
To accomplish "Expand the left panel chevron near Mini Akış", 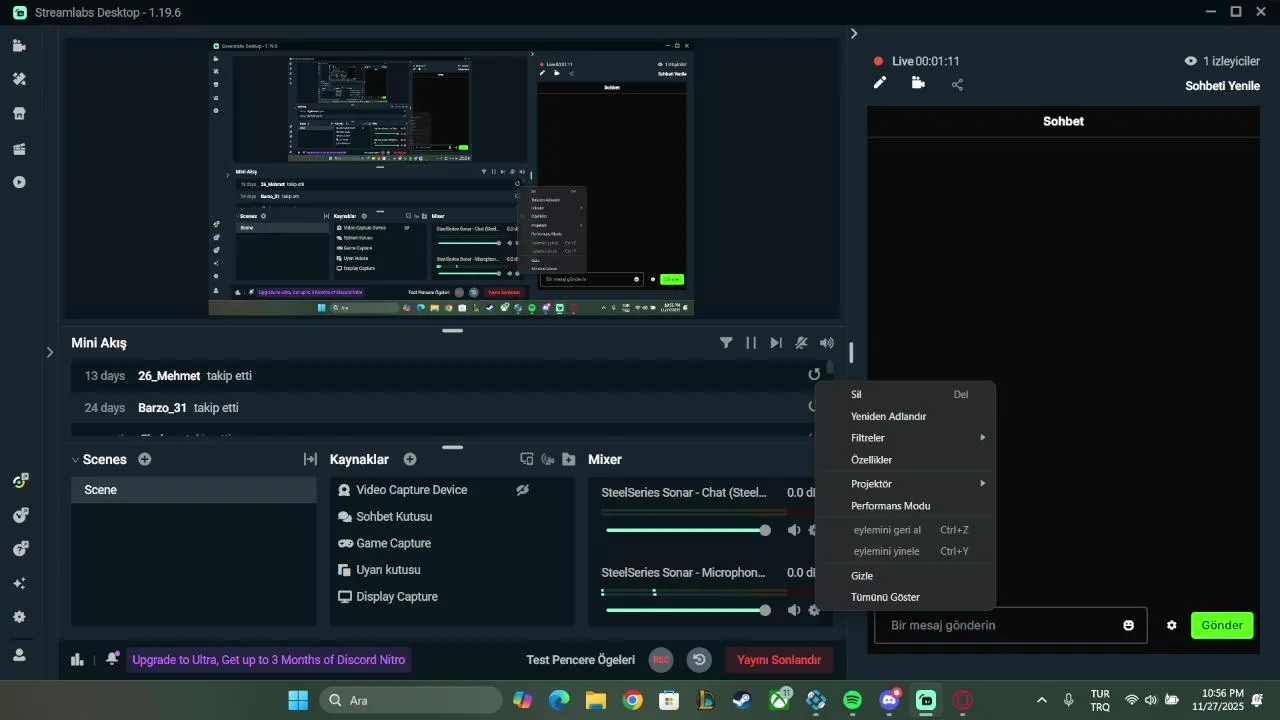I will (x=49, y=352).
